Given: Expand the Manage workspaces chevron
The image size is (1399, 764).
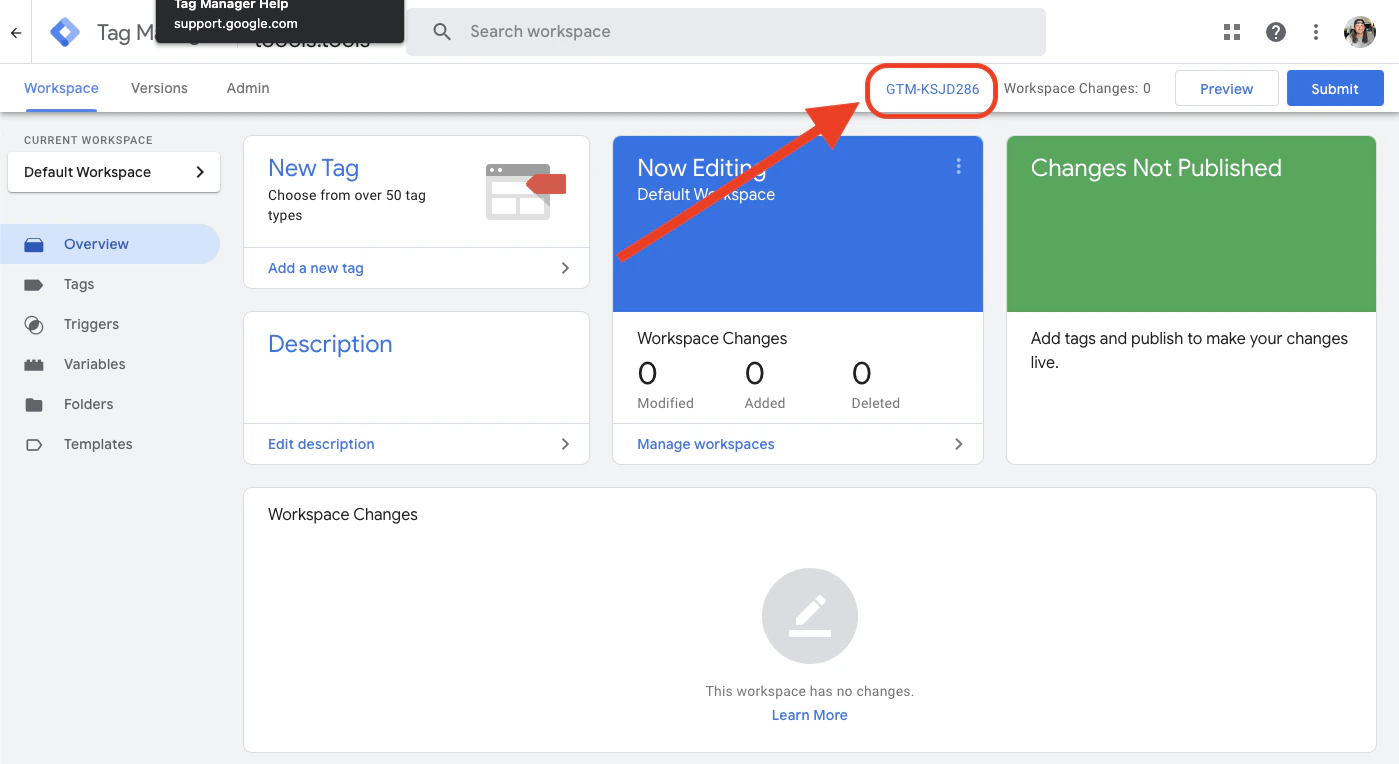Looking at the screenshot, I should (x=958, y=444).
